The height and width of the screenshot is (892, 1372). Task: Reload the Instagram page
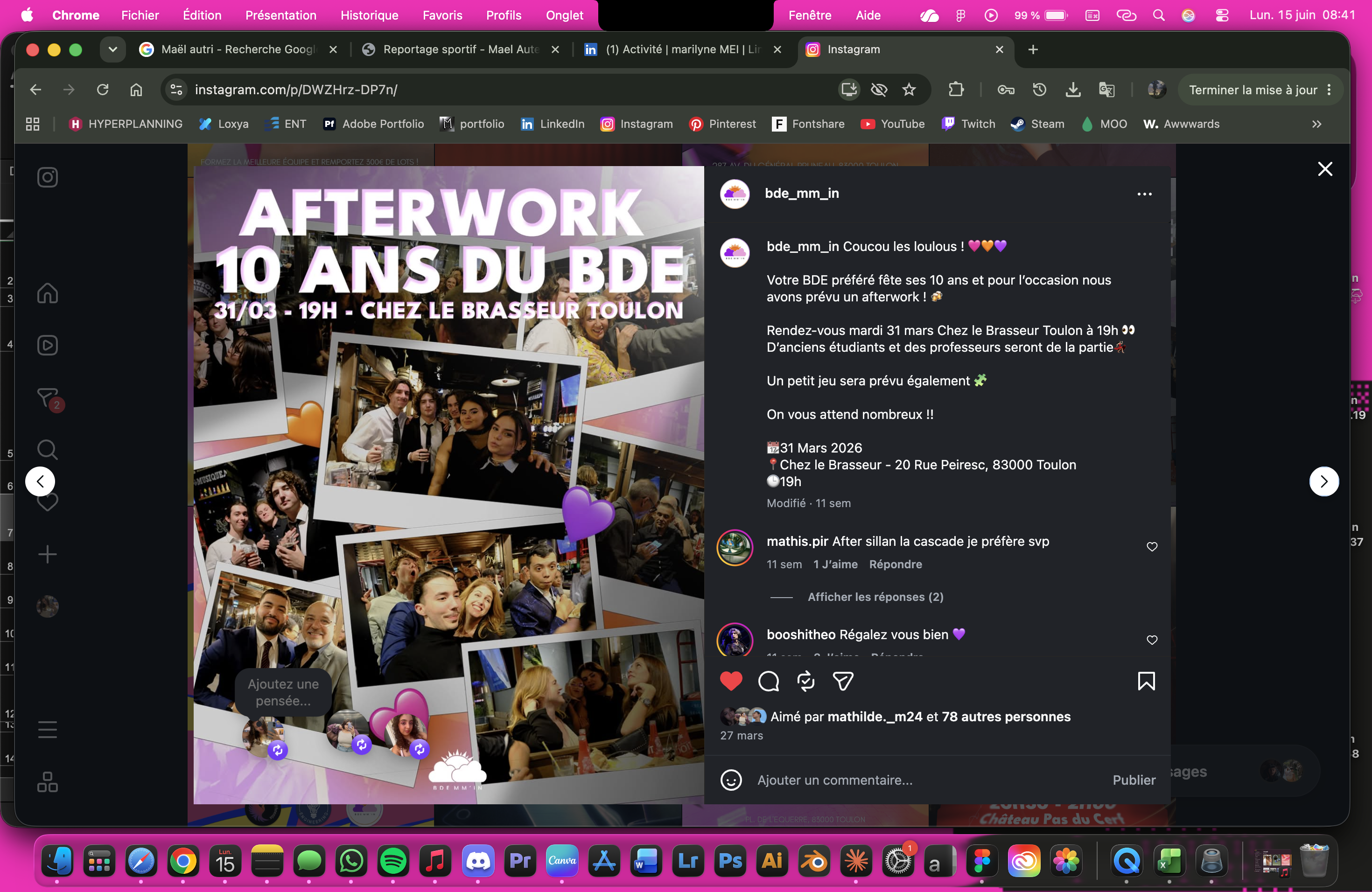pyautogui.click(x=103, y=89)
